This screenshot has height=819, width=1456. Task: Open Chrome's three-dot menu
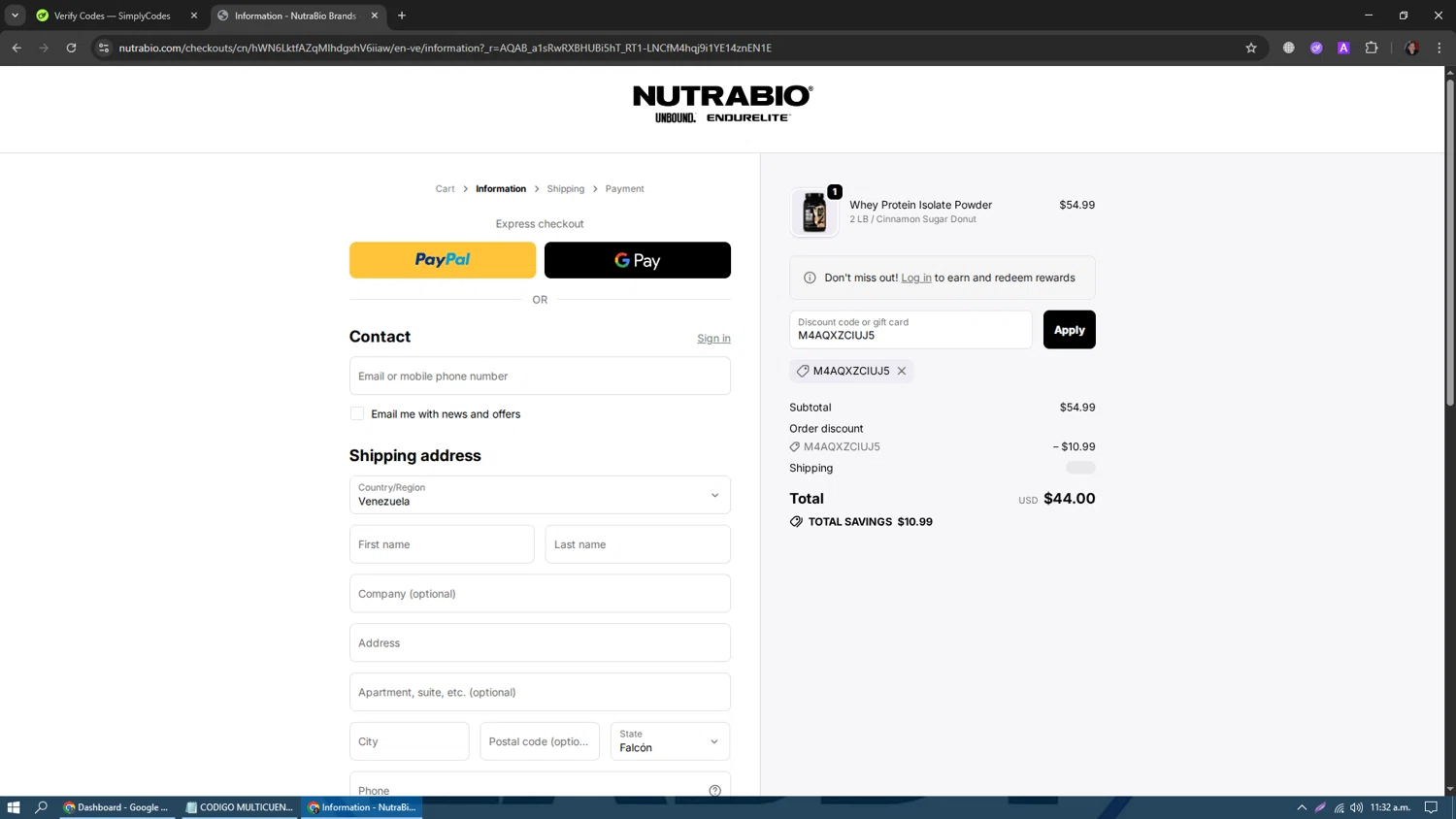pyautogui.click(x=1439, y=48)
